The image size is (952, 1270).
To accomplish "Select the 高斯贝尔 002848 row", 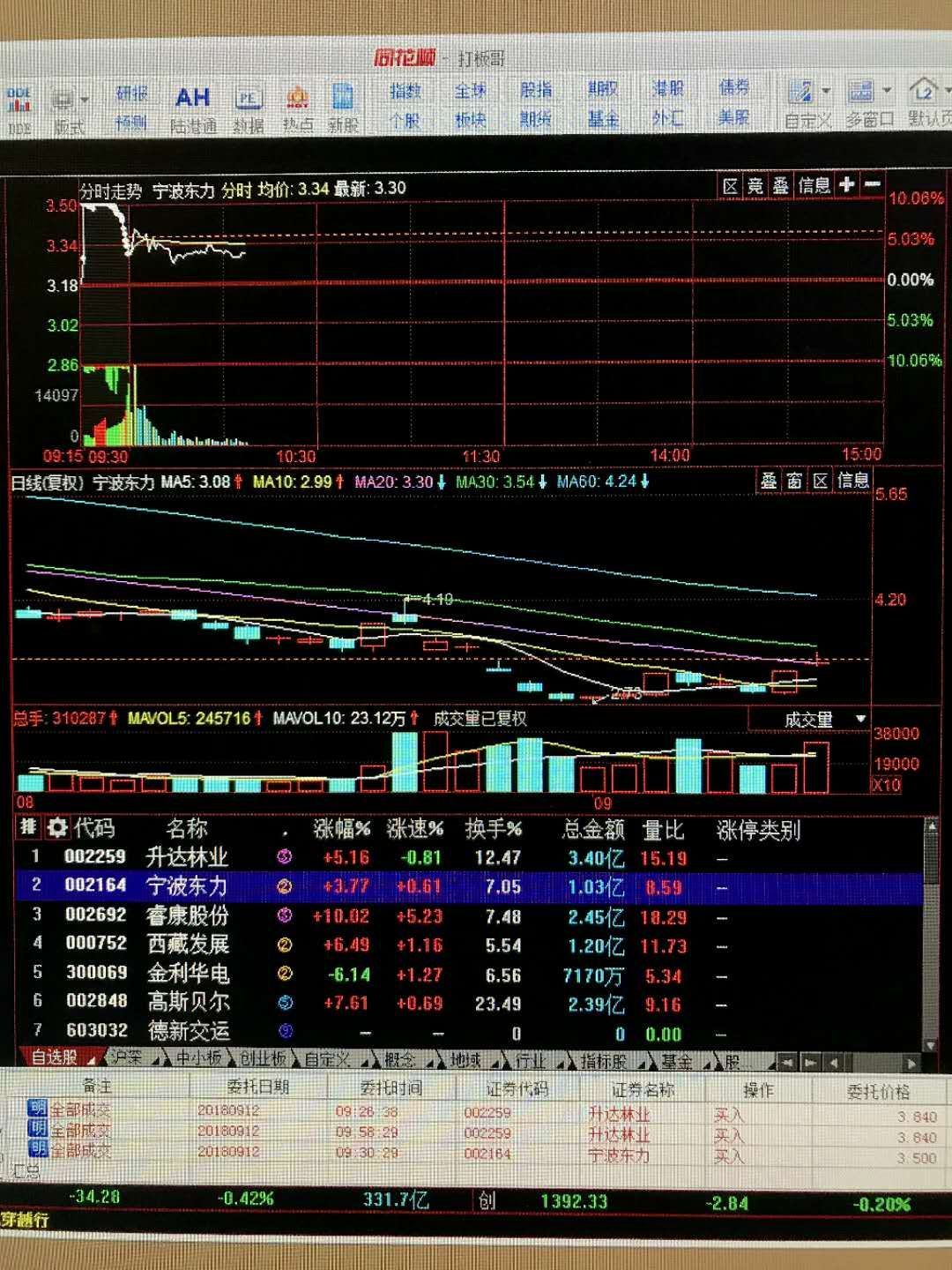I will tap(469, 1004).
